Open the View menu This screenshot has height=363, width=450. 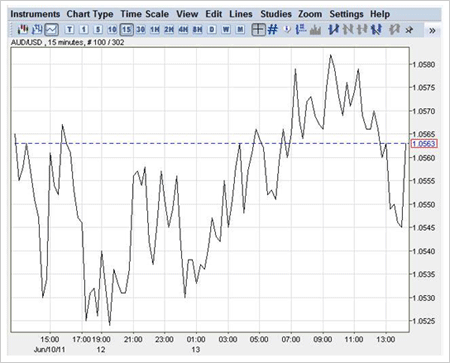click(x=187, y=14)
